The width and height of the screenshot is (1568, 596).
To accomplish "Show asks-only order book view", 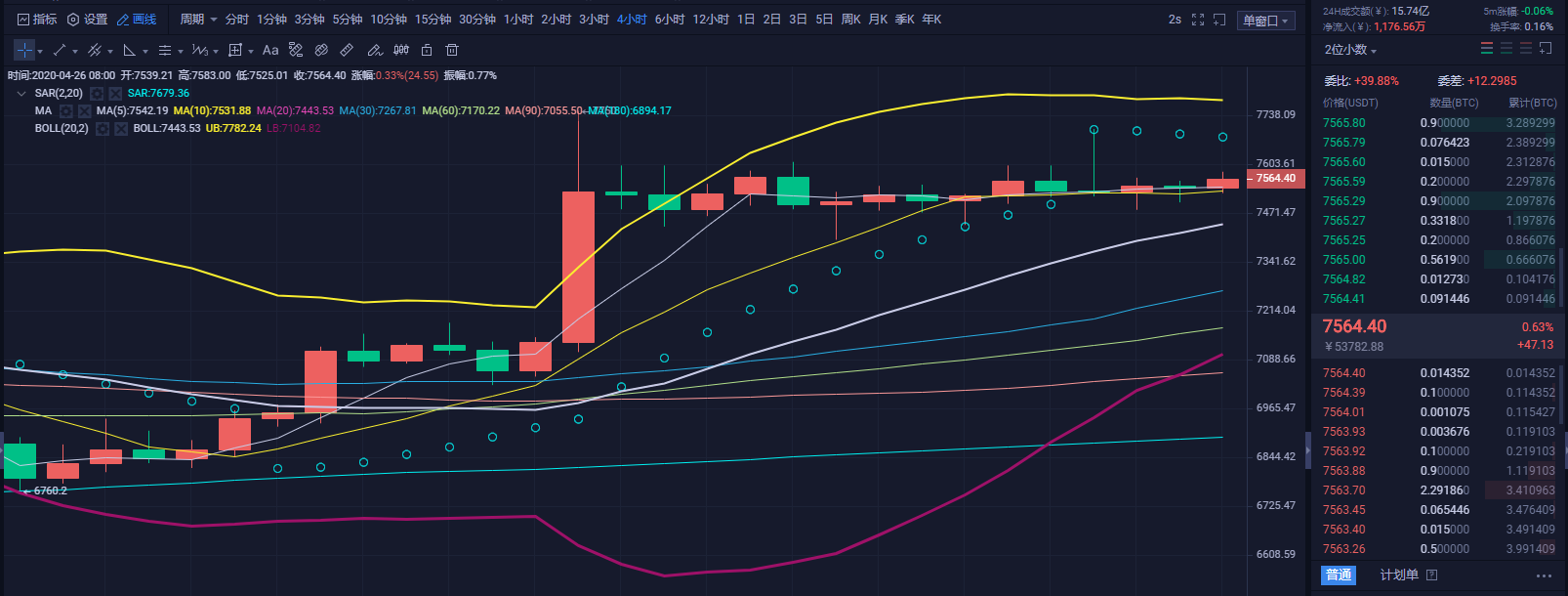I will click(x=1526, y=49).
